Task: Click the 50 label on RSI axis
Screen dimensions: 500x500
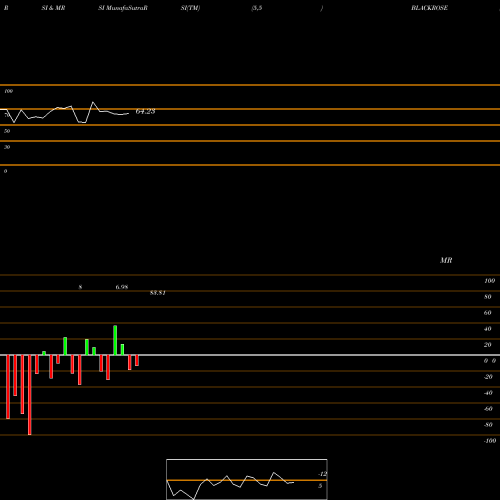Action: coord(7,131)
